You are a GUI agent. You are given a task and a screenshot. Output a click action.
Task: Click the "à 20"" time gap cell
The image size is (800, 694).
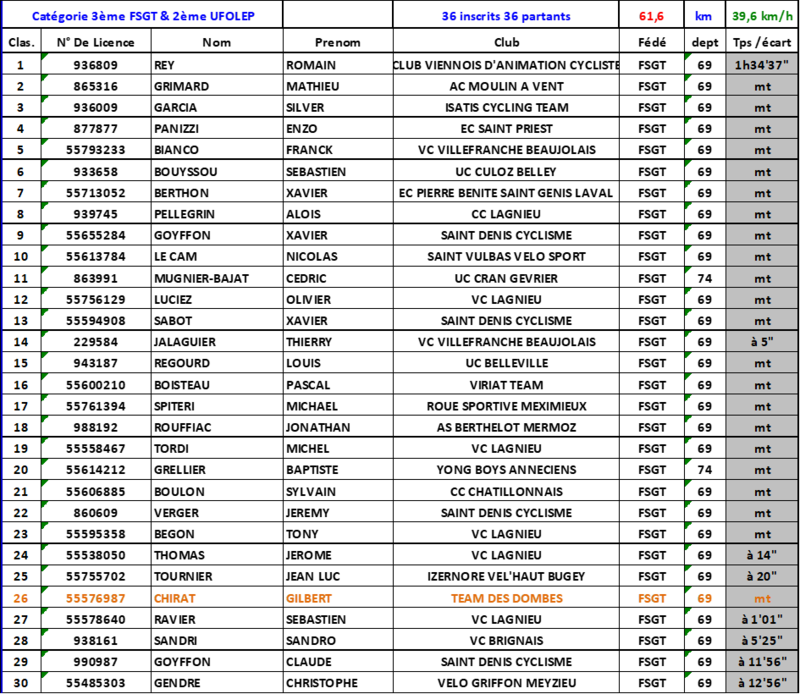point(762,576)
